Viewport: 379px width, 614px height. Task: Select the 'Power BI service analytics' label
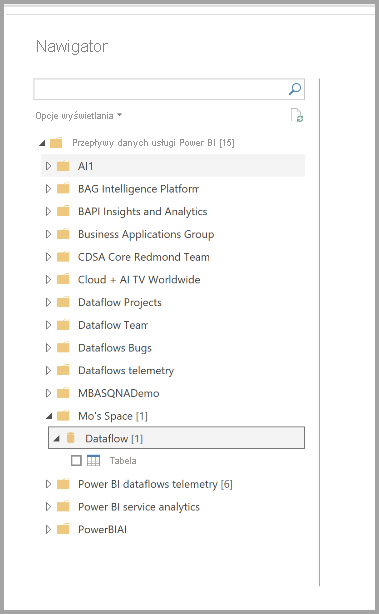click(139, 507)
